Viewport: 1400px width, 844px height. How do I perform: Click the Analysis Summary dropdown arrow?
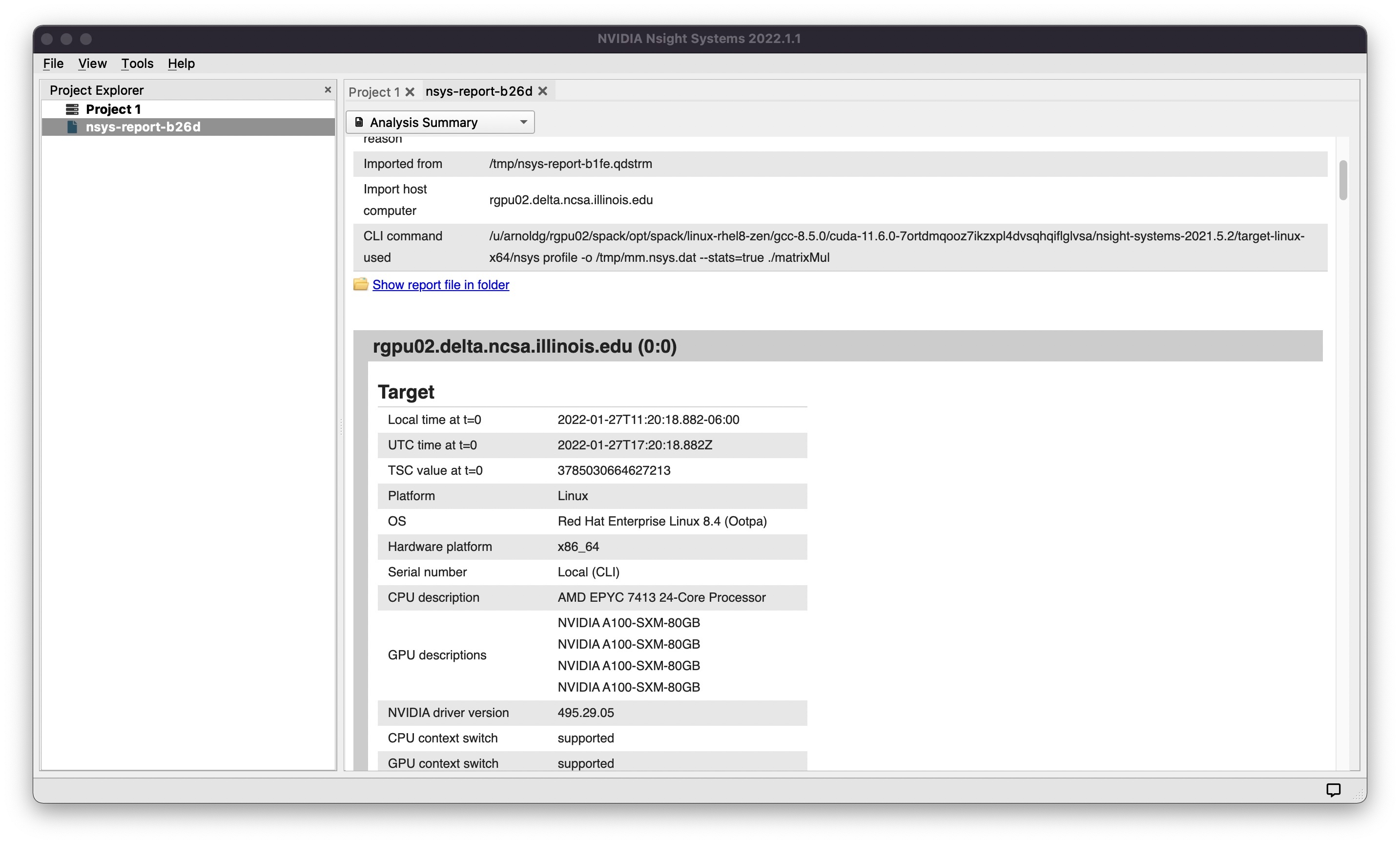[x=523, y=122]
